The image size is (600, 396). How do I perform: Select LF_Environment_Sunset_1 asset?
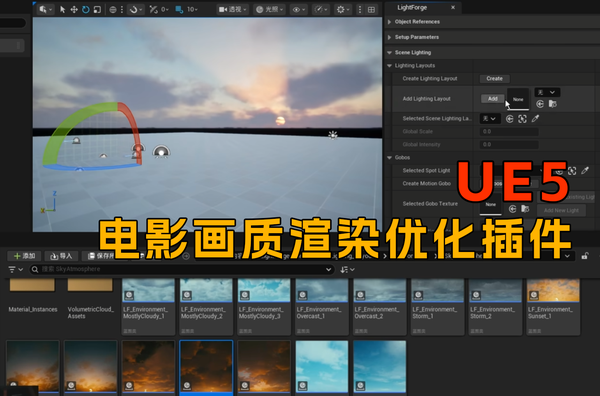[553, 307]
